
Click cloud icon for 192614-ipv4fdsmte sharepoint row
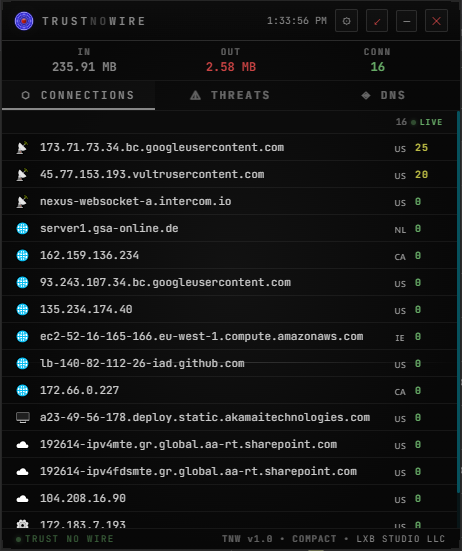click(22, 472)
